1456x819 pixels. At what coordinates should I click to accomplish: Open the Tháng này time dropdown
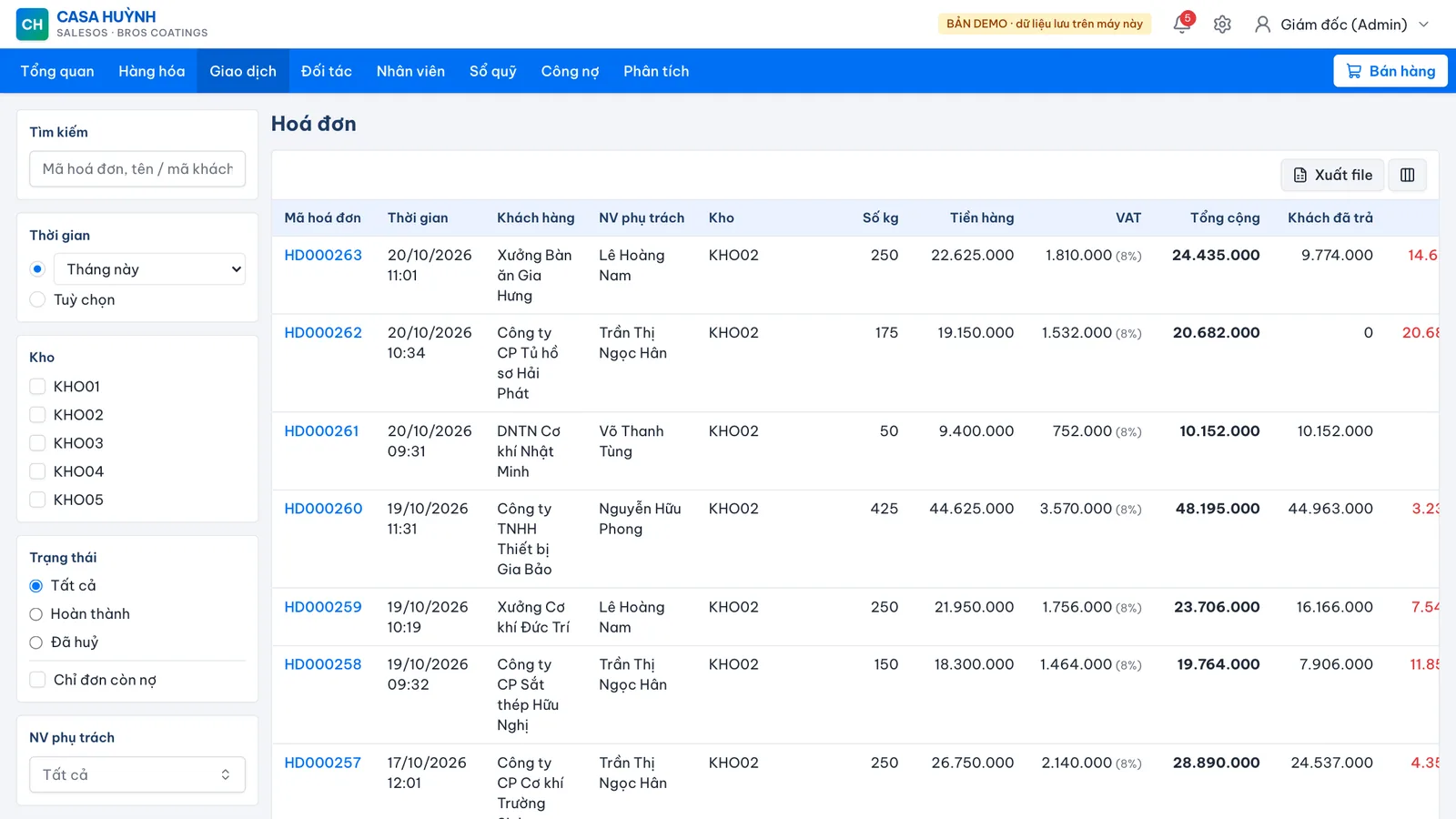click(149, 269)
